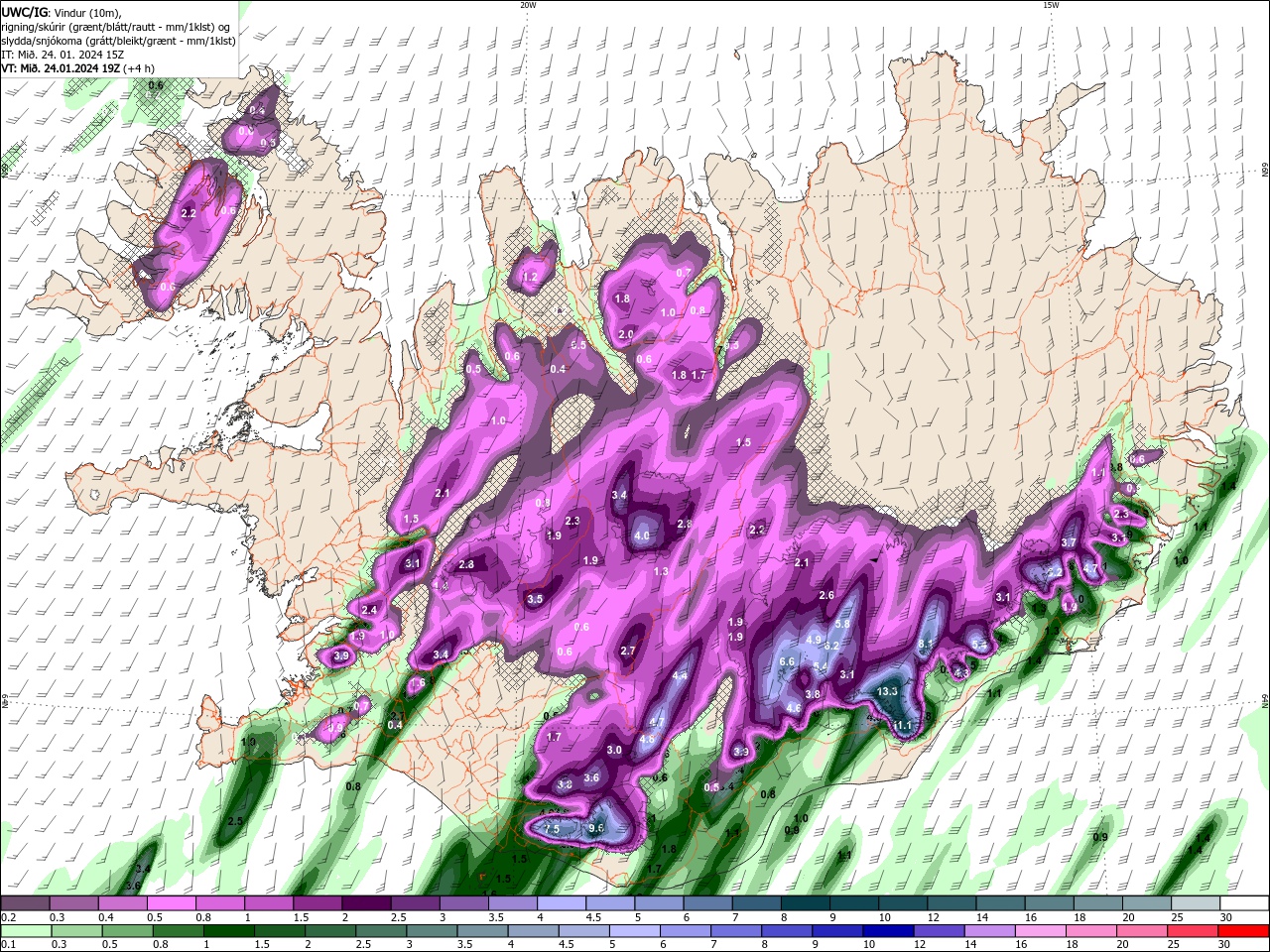
Task: Click the dark teal swatch between 8 and 9
Action: click(x=806, y=902)
